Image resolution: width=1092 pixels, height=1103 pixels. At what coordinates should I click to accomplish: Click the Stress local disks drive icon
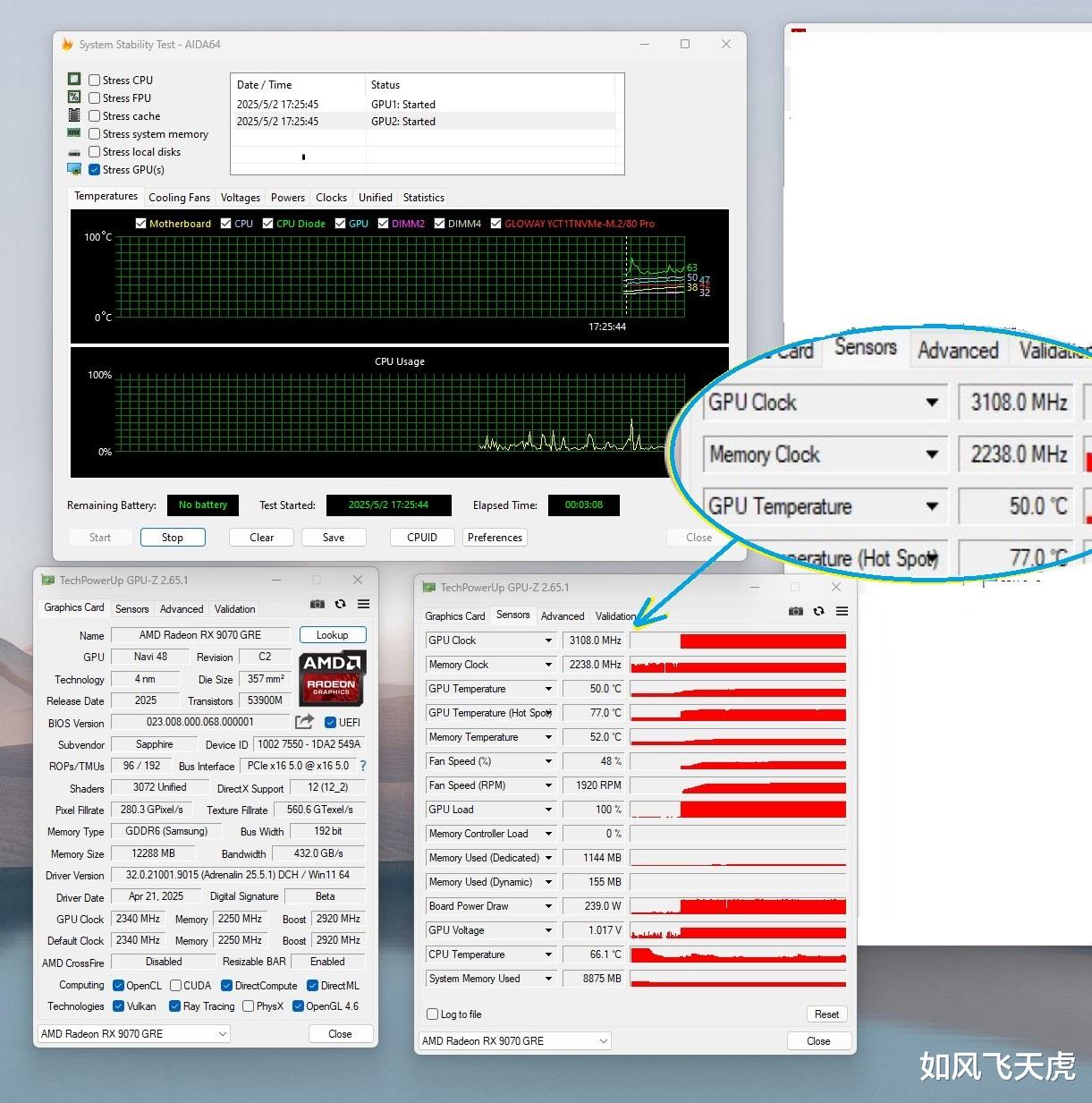(74, 152)
